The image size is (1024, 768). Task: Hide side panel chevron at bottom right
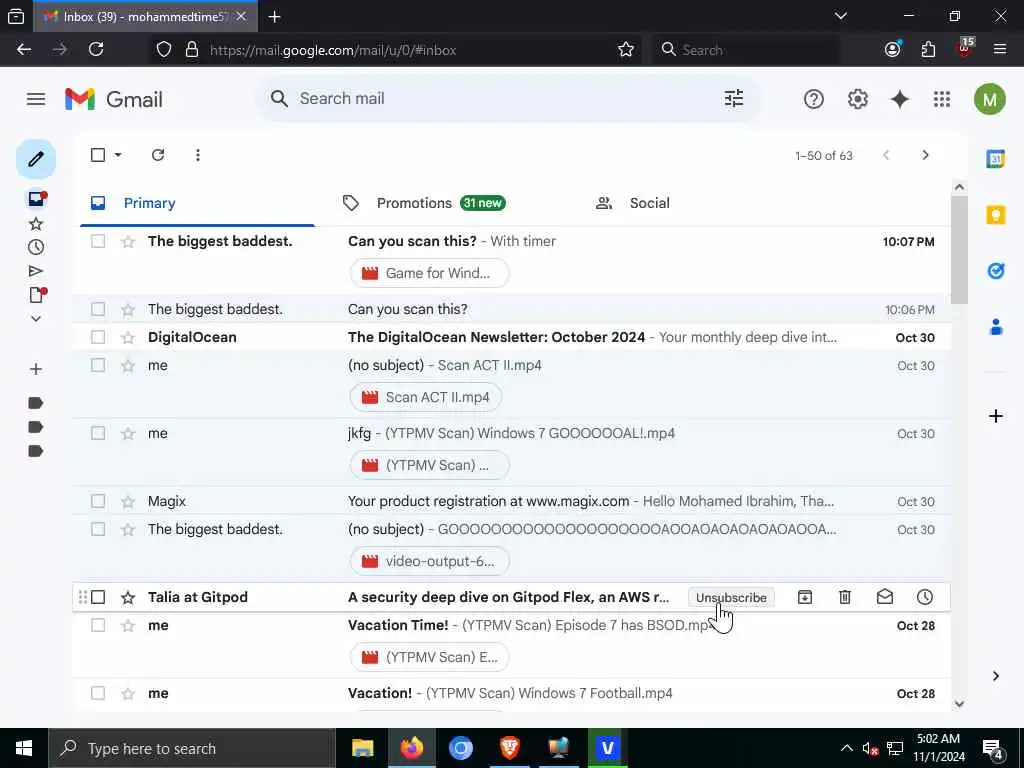click(995, 676)
